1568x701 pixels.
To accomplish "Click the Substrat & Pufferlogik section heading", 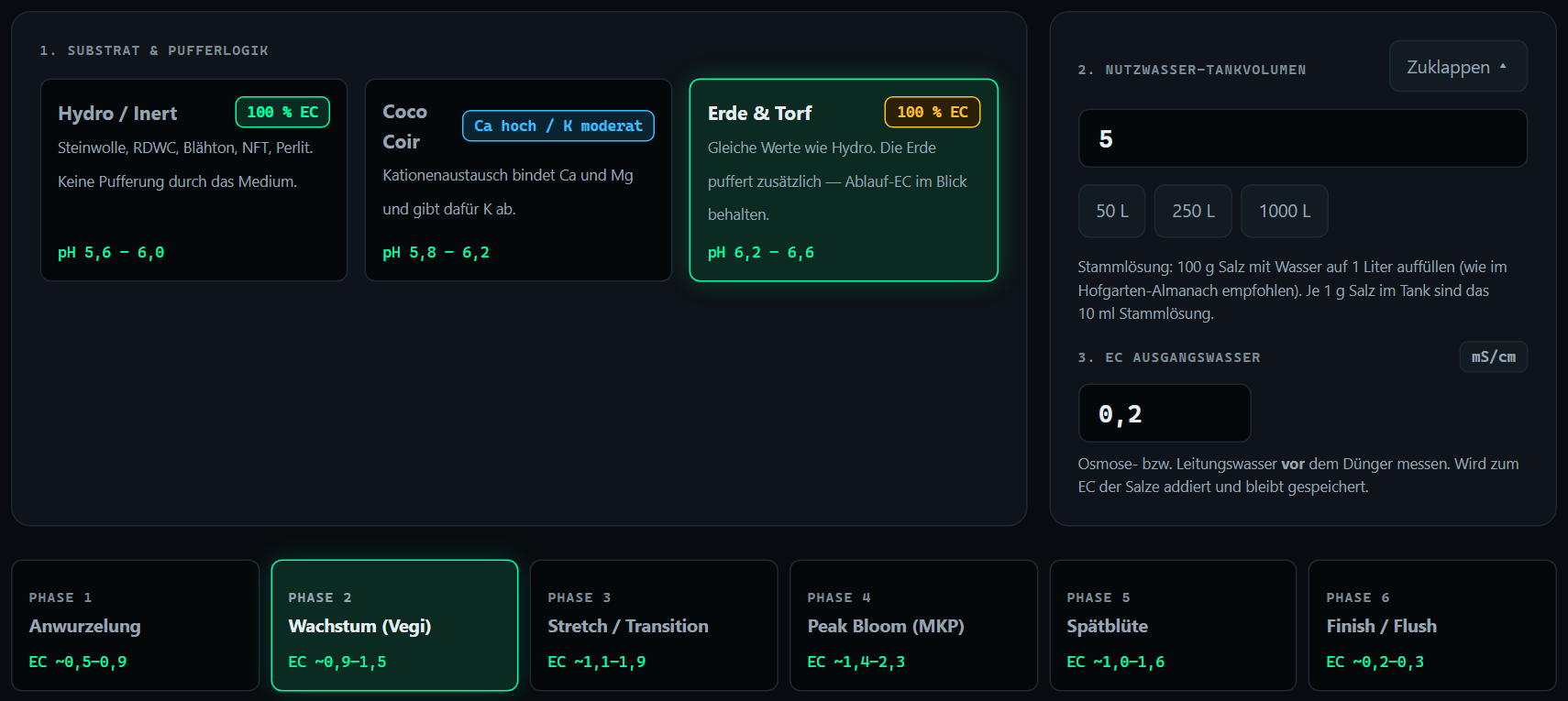I will [154, 50].
